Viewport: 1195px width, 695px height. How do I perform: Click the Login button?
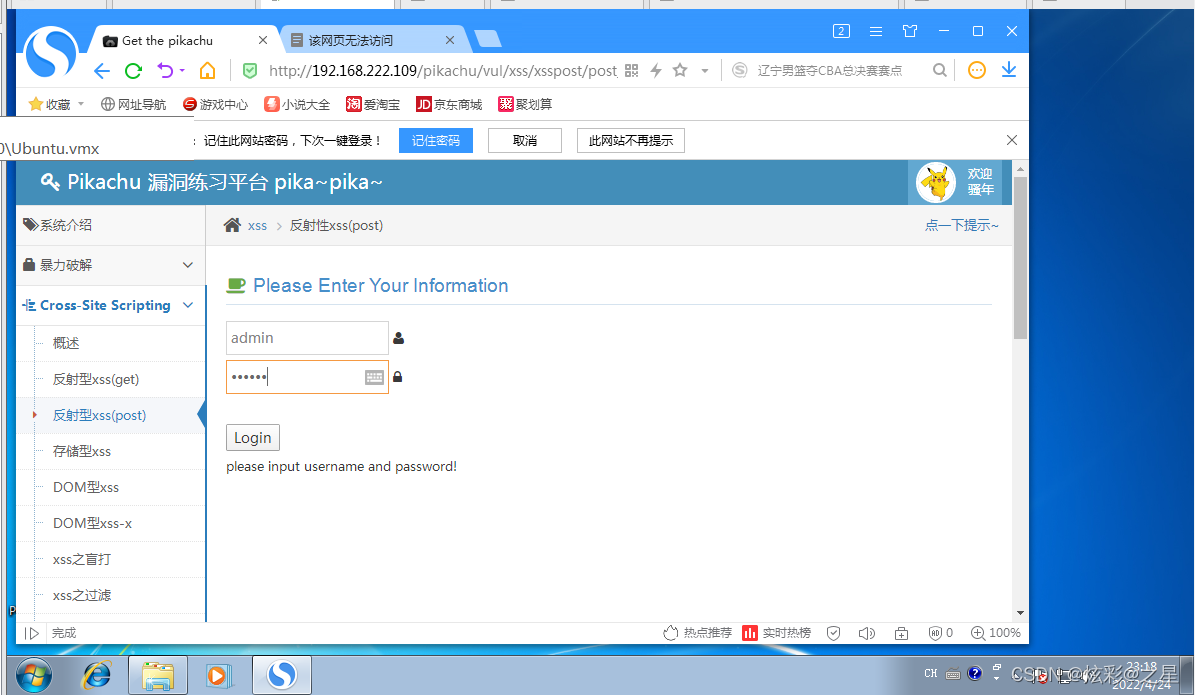[x=253, y=437]
